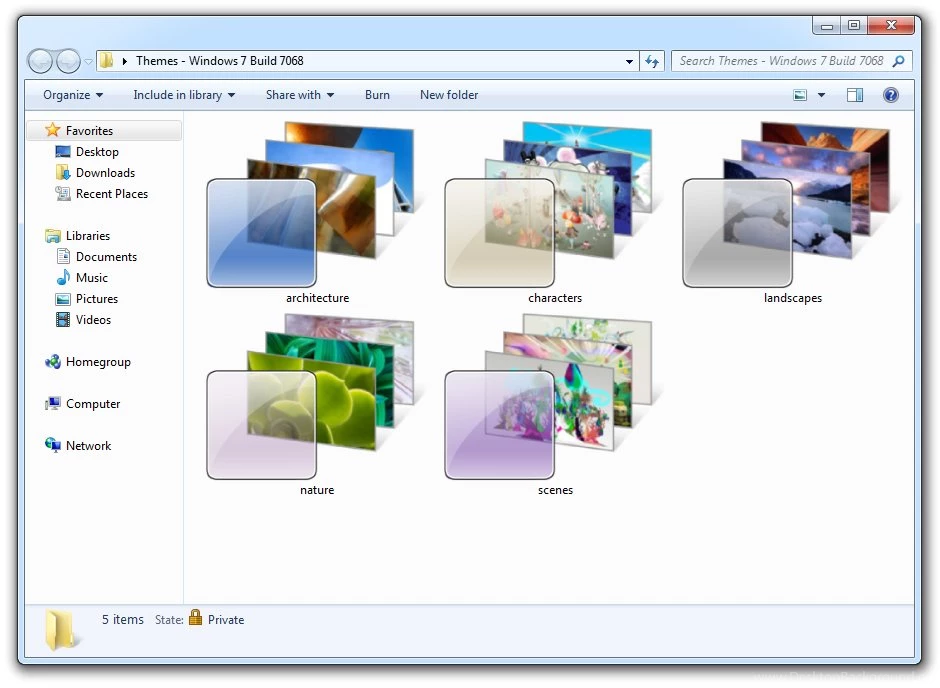The width and height of the screenshot is (940, 688).
Task: Click the Refresh icon beside address bar
Action: 652,61
